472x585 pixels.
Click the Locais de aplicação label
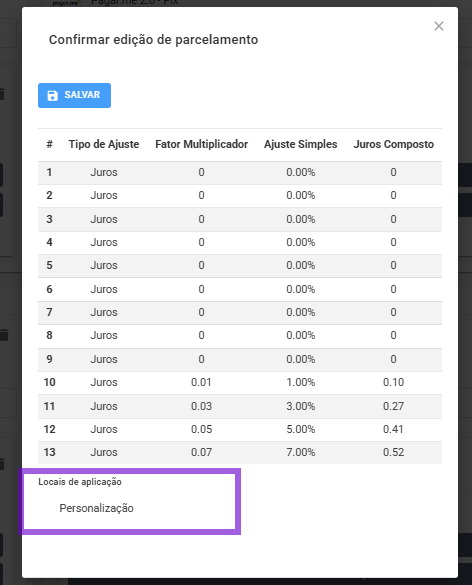point(80,482)
